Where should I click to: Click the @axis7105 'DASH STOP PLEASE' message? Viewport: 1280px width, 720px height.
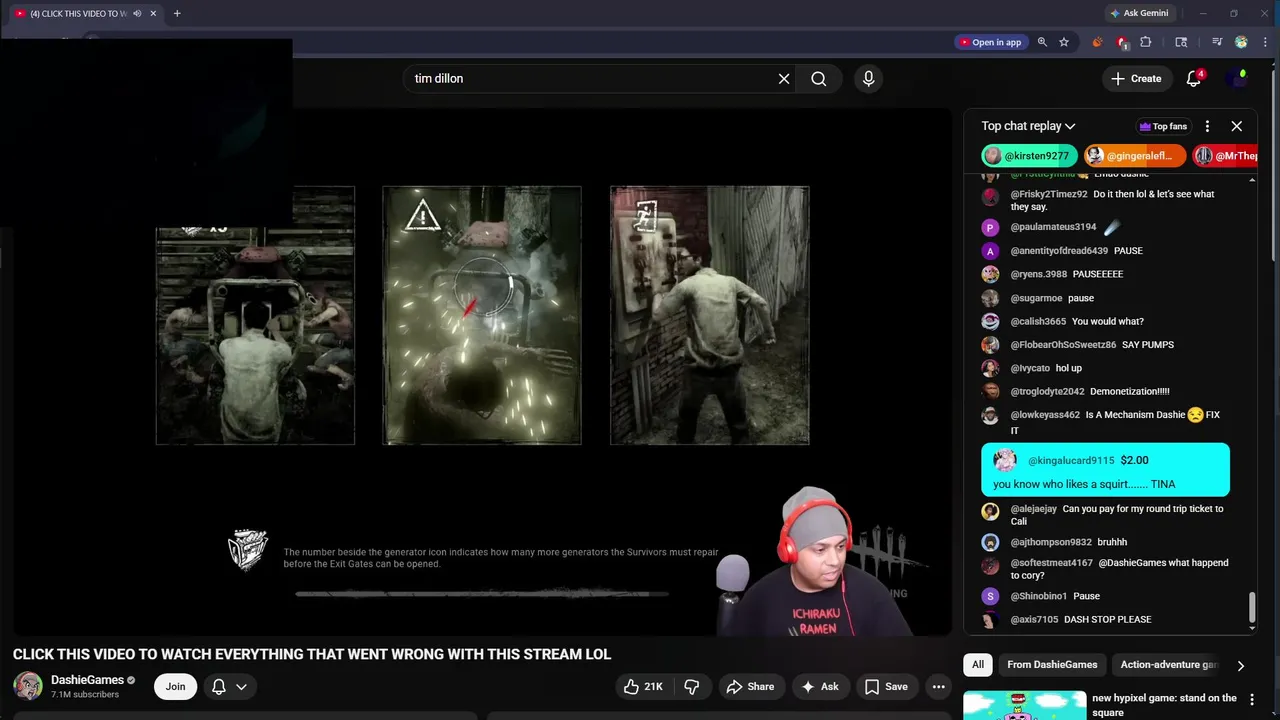tap(1105, 620)
